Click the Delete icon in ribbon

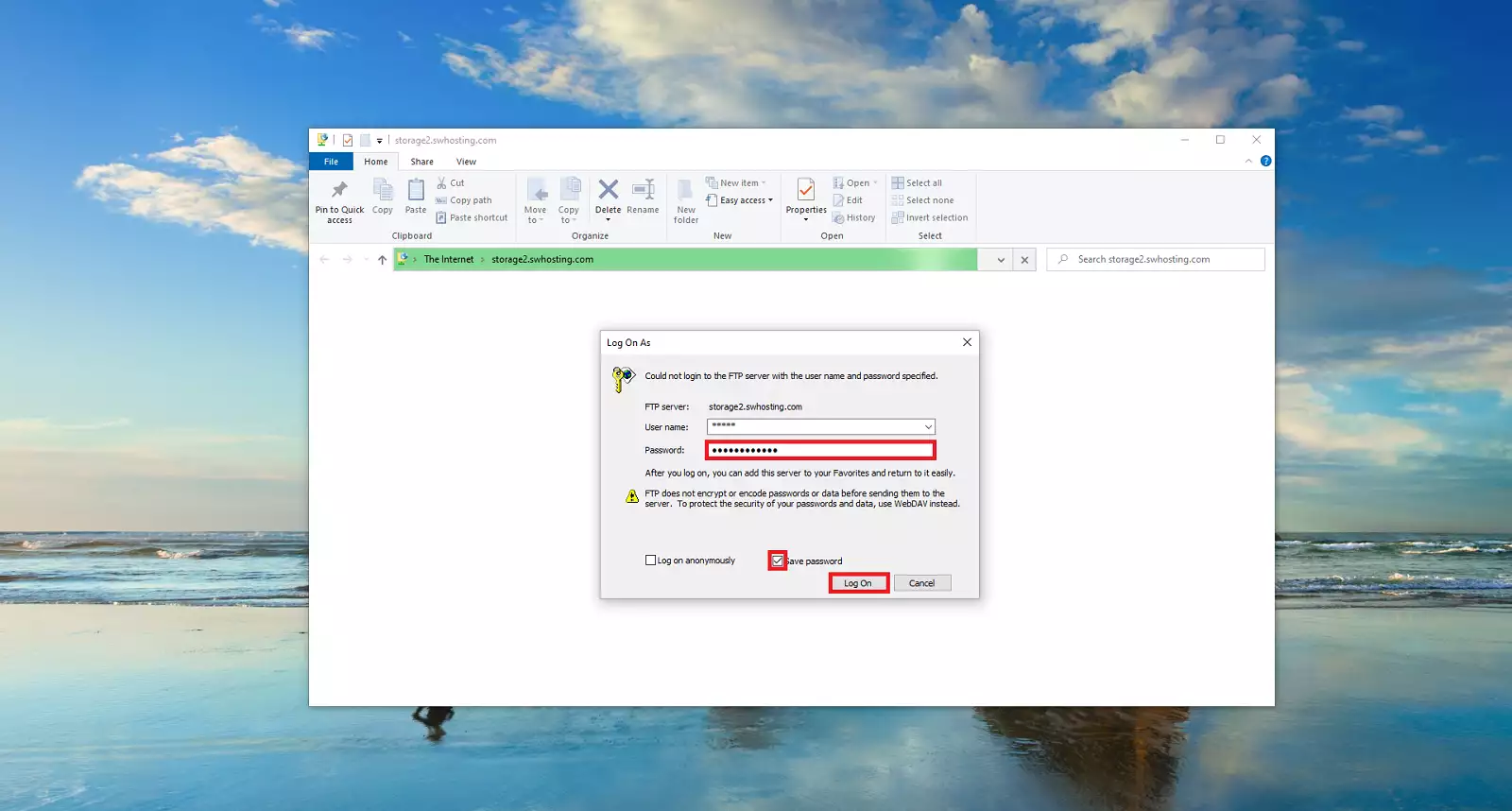608,190
